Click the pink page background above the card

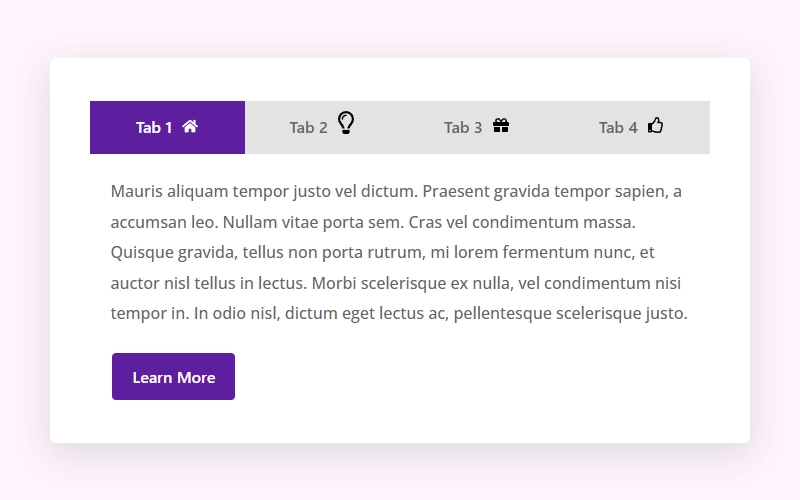click(400, 28)
